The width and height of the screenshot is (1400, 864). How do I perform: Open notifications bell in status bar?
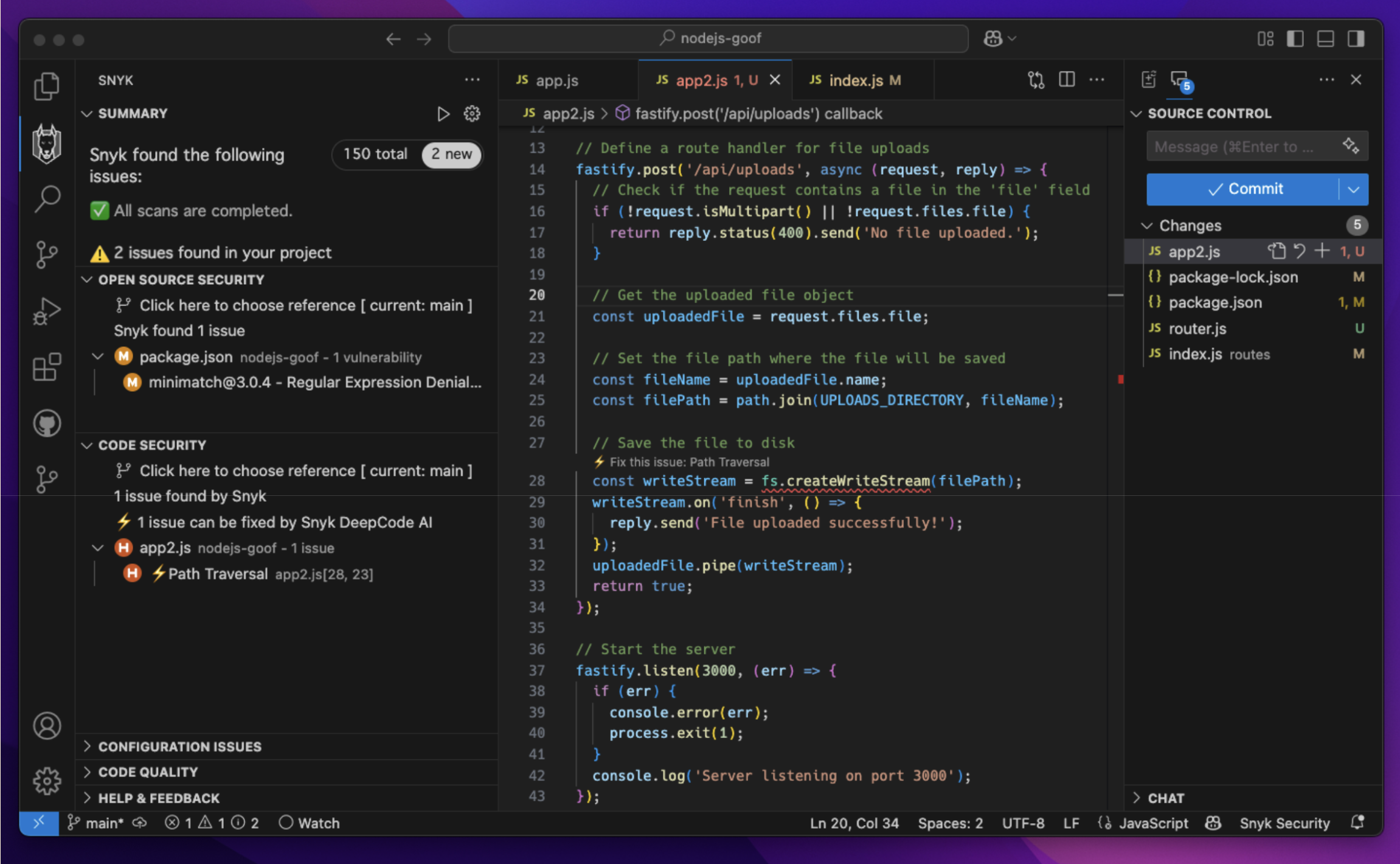[1357, 823]
